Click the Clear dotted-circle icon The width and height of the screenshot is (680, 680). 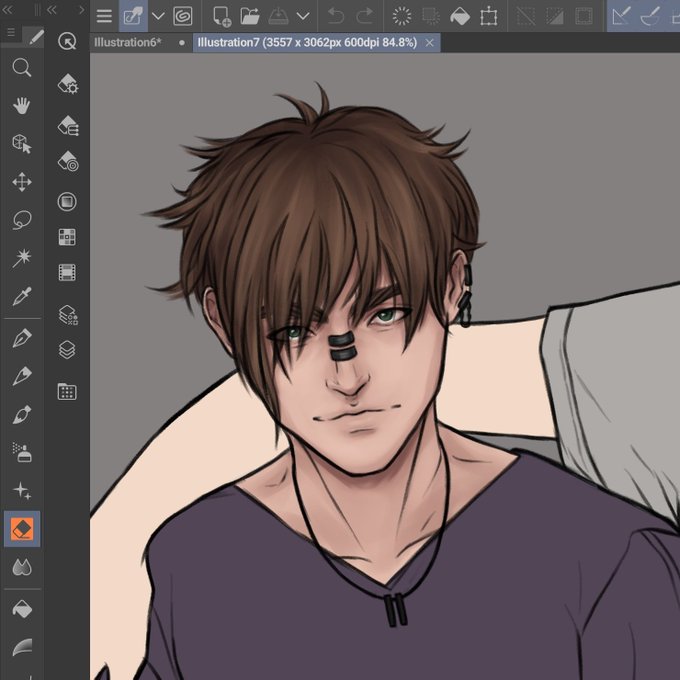(x=402, y=16)
